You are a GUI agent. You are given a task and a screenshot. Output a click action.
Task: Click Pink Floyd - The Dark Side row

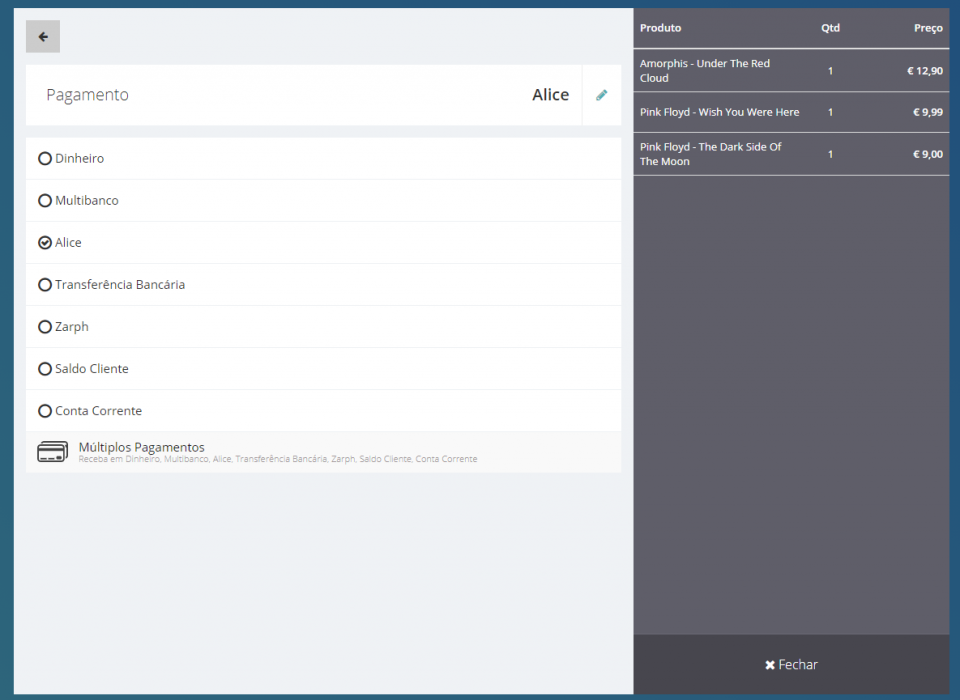click(710, 154)
